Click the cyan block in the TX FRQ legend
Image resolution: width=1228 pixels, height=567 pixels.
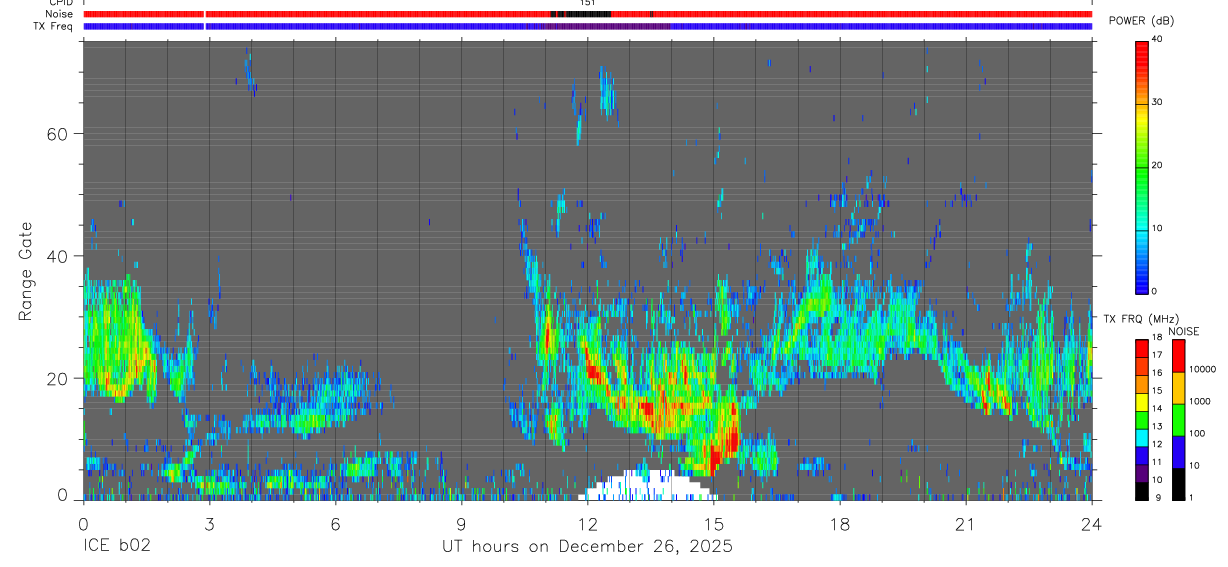[x=1142, y=436]
